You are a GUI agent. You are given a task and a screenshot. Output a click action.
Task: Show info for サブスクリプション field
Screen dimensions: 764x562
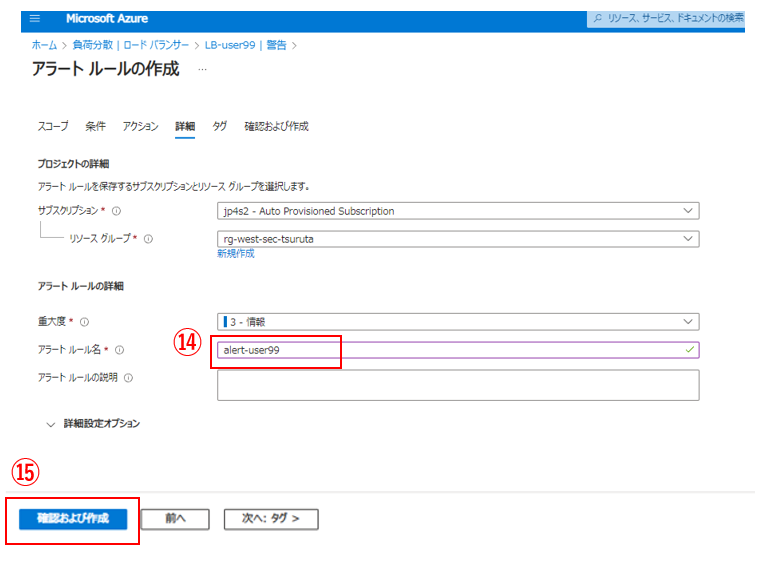coord(116,211)
